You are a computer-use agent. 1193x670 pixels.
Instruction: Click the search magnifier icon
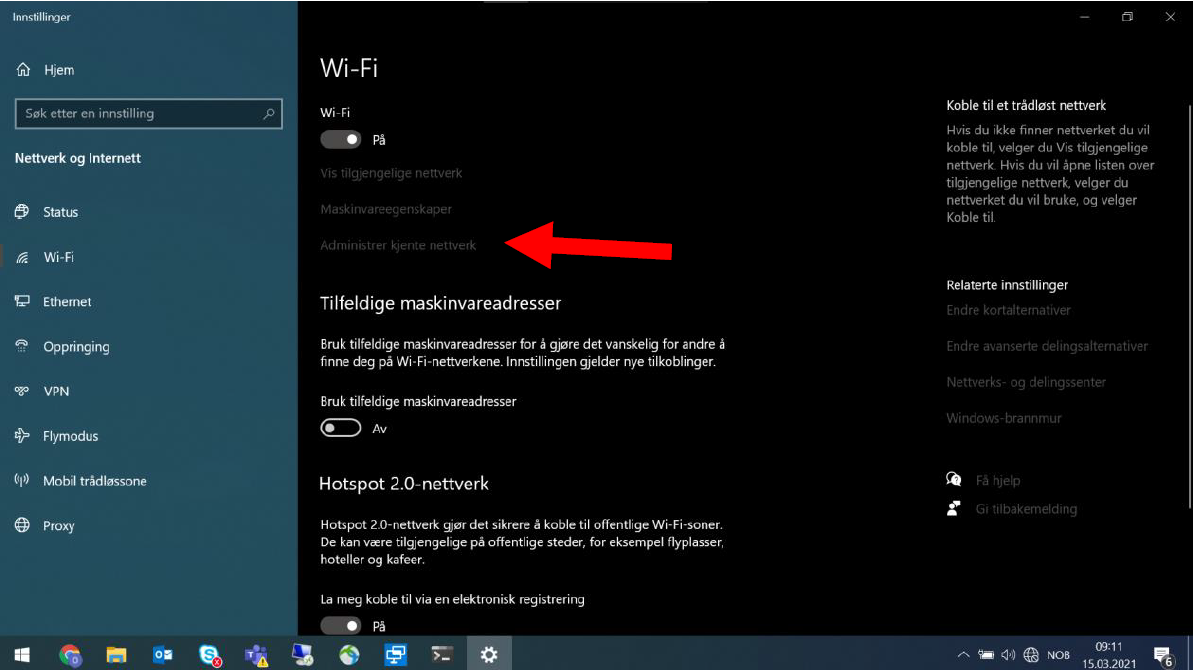point(269,114)
